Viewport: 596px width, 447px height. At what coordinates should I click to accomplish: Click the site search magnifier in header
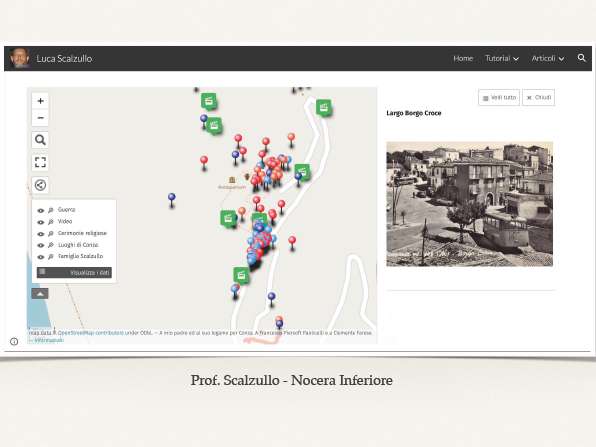(x=582, y=58)
